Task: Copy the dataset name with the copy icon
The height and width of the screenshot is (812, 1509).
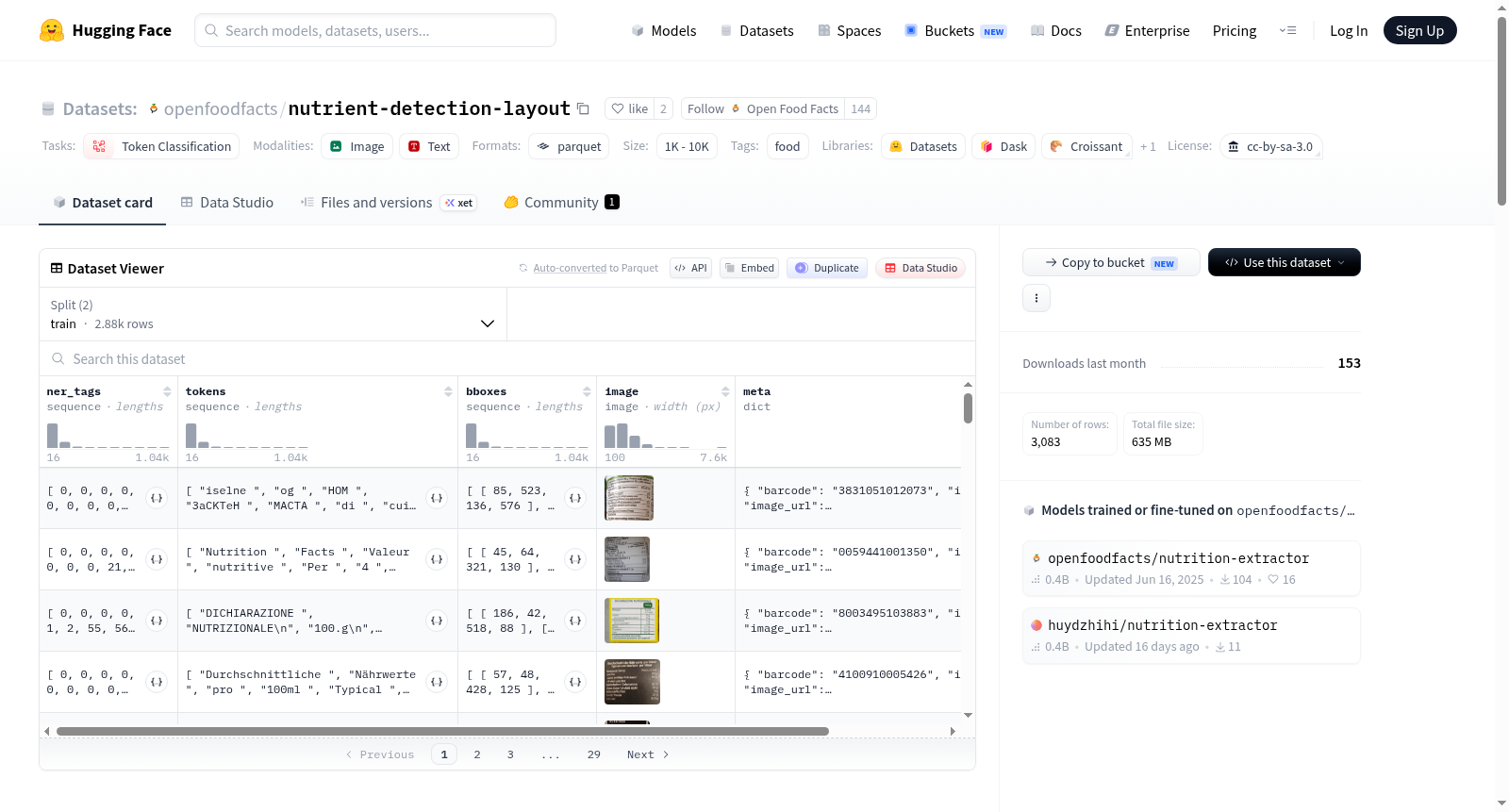Action: click(x=583, y=108)
